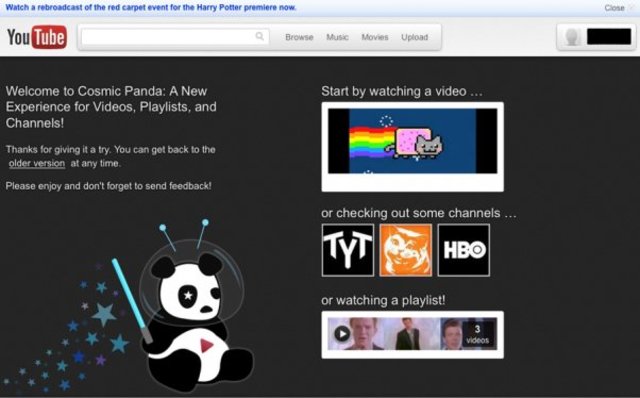Viewport: 640px width, 398px height.
Task: Open the orange cat channel icon
Action: coord(406,250)
